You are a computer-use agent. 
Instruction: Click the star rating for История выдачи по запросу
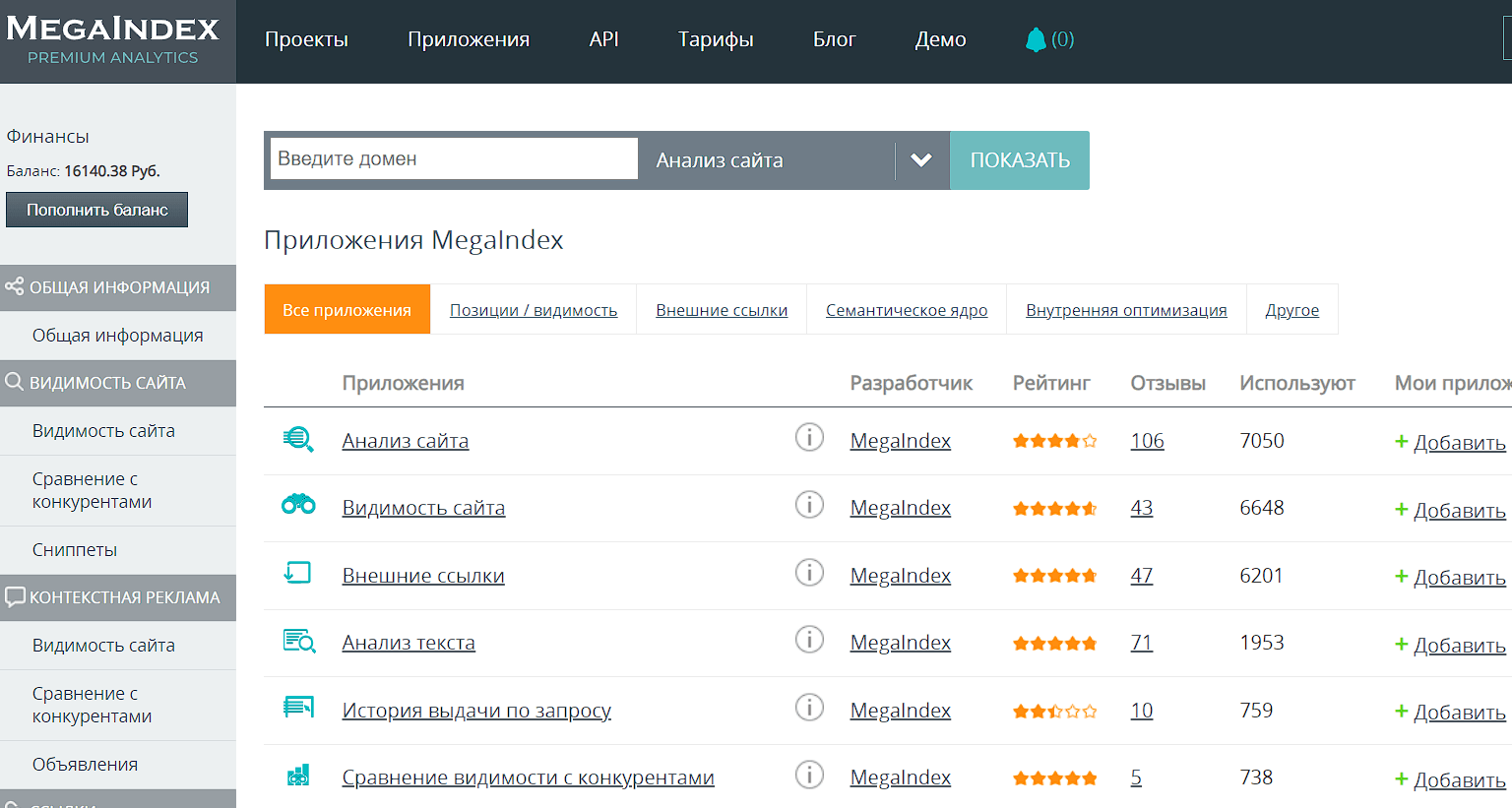[x=1054, y=711]
